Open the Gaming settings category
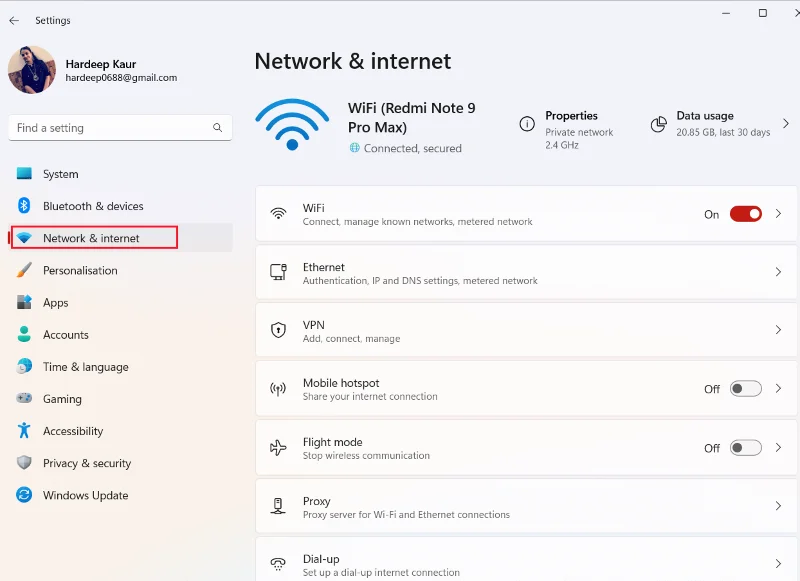The height and width of the screenshot is (581, 800). pyautogui.click(x=120, y=399)
